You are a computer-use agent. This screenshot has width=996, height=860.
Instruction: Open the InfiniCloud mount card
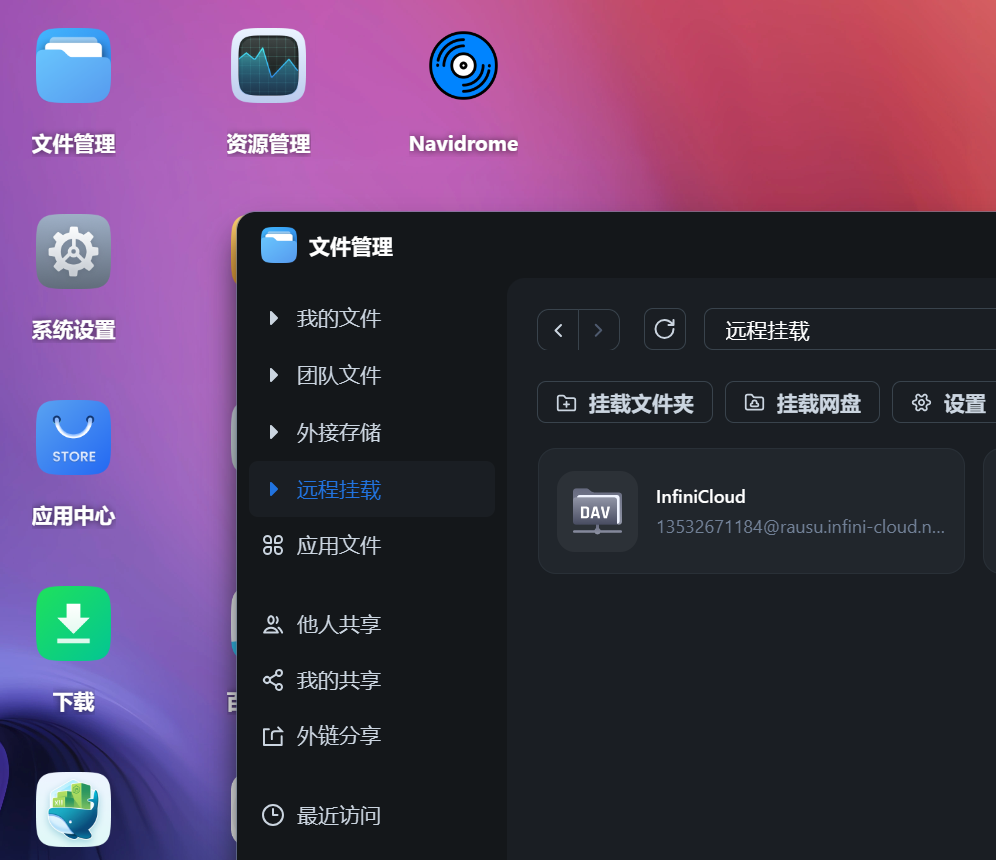[751, 511]
